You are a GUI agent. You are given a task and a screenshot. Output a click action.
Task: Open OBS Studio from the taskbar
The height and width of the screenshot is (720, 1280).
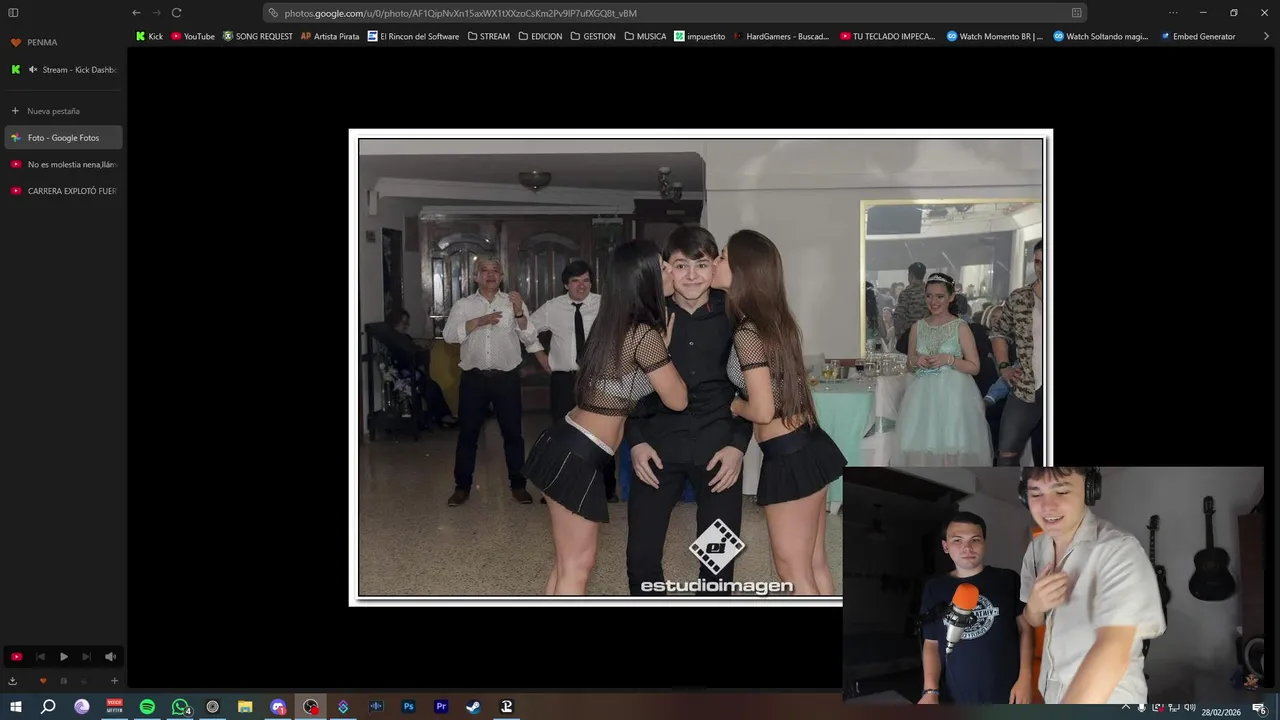tap(311, 707)
